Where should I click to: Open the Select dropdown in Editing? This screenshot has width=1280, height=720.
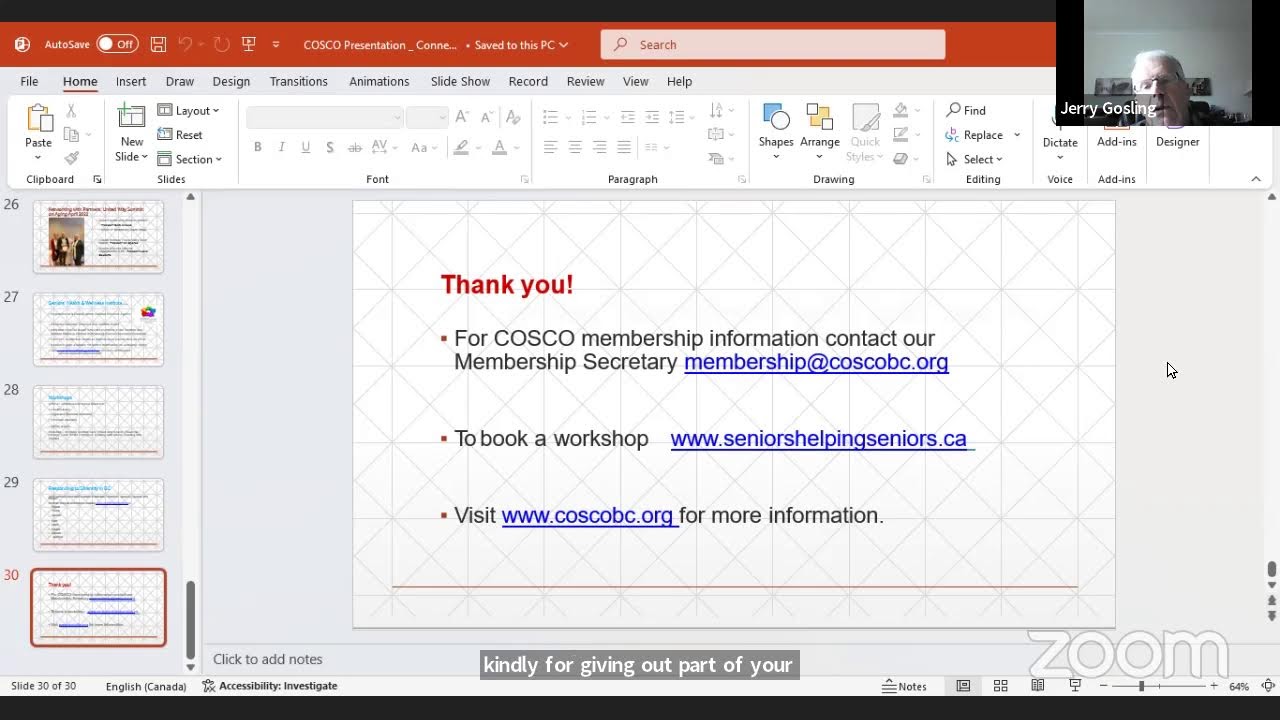[974, 159]
